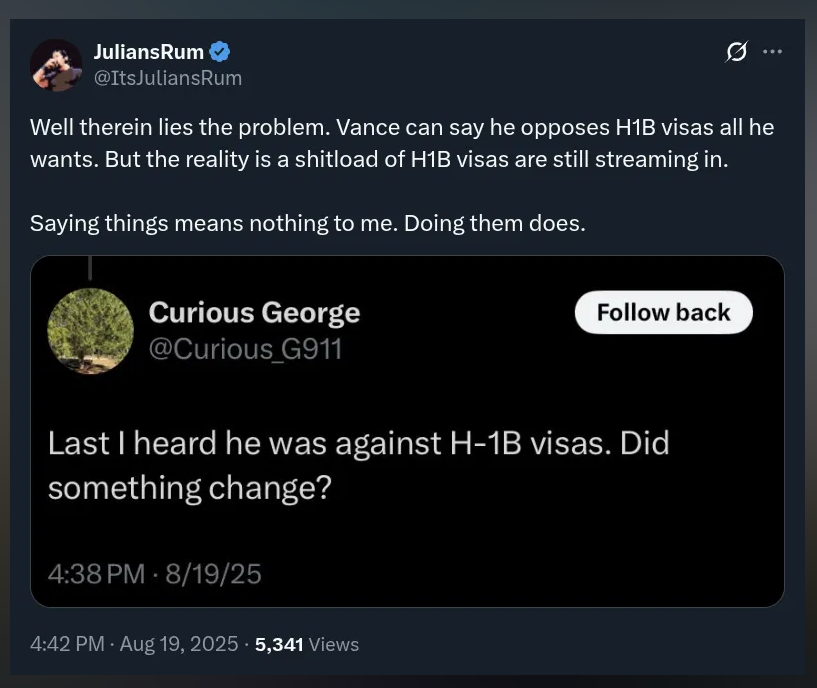Open the three-dot more options menu
817x688 pixels.
click(772, 52)
